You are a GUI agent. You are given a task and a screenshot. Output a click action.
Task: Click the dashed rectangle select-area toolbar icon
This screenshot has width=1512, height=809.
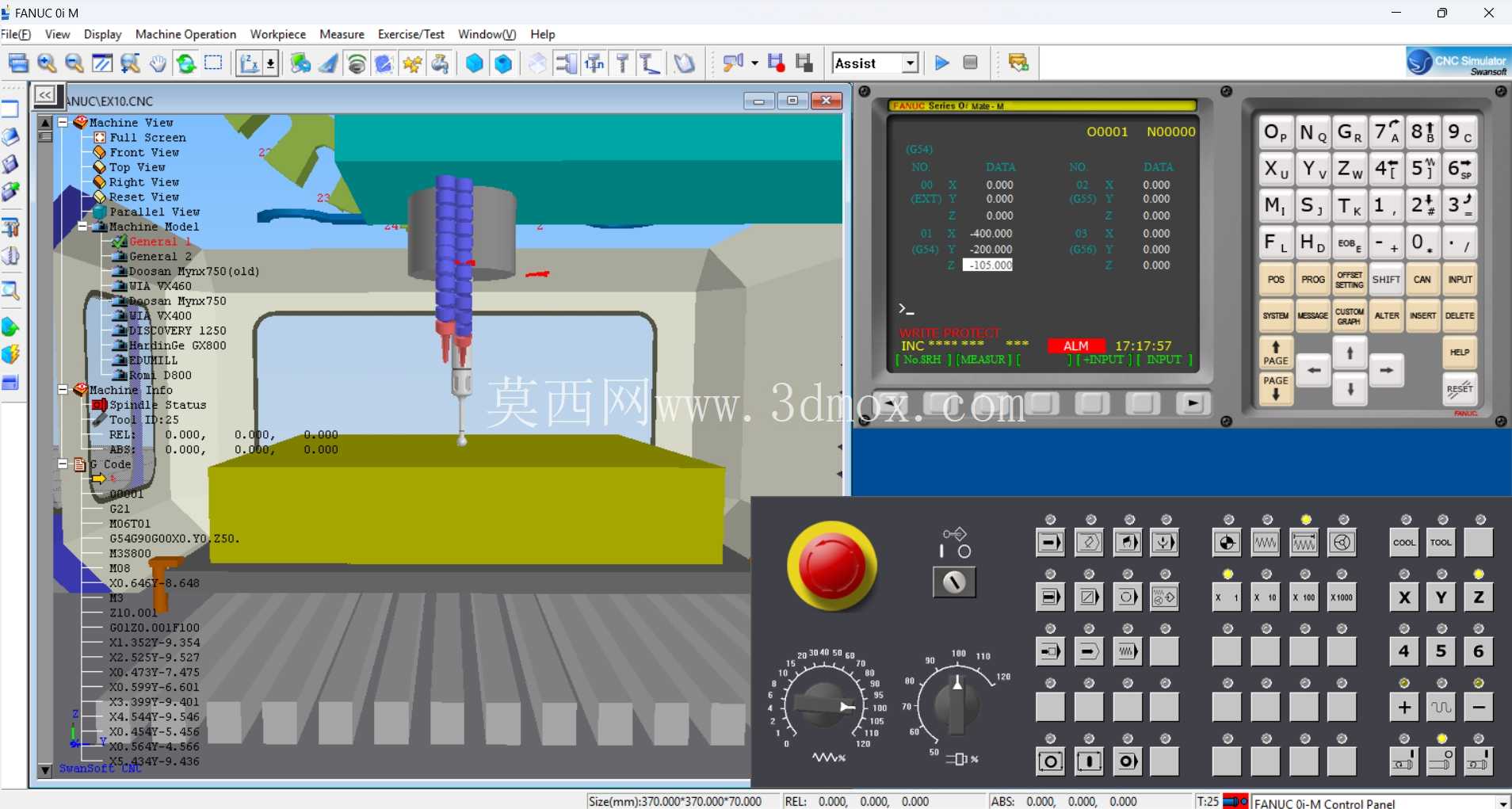pyautogui.click(x=213, y=63)
